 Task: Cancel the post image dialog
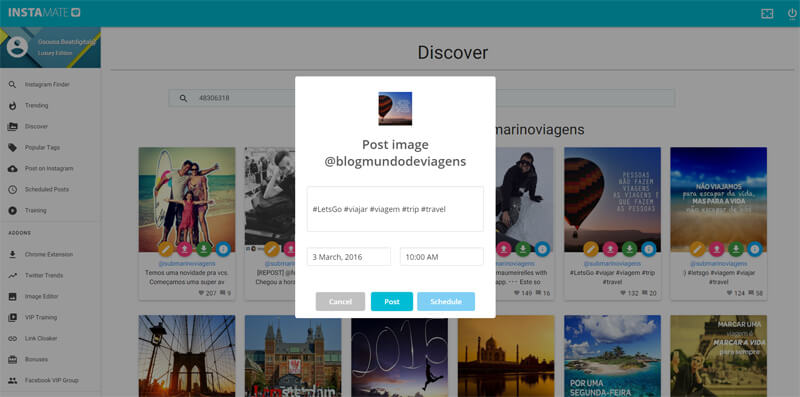[x=340, y=302]
